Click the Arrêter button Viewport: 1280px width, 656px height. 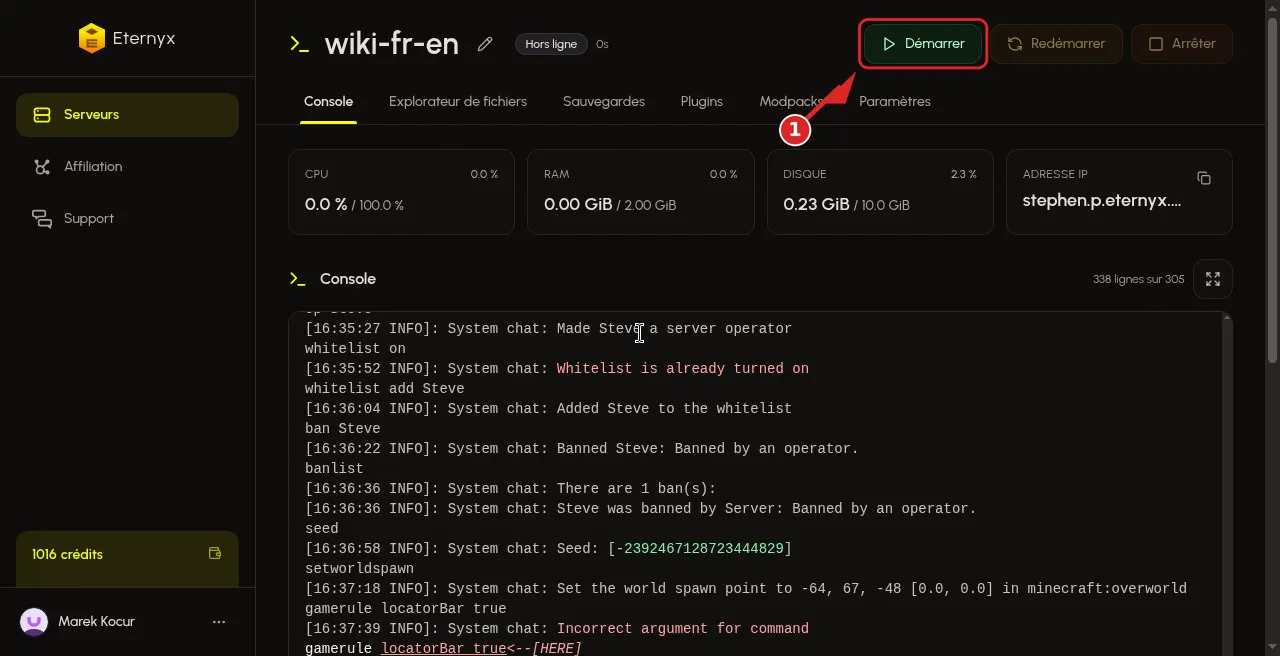point(1182,44)
